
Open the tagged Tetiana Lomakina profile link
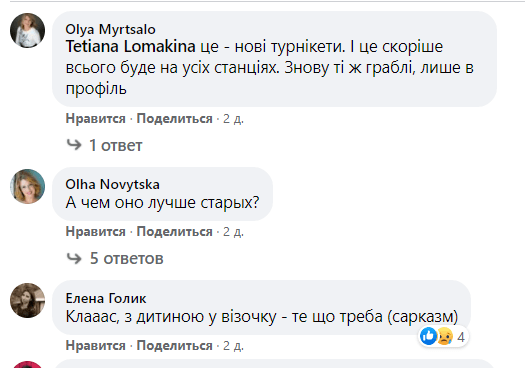(130, 46)
